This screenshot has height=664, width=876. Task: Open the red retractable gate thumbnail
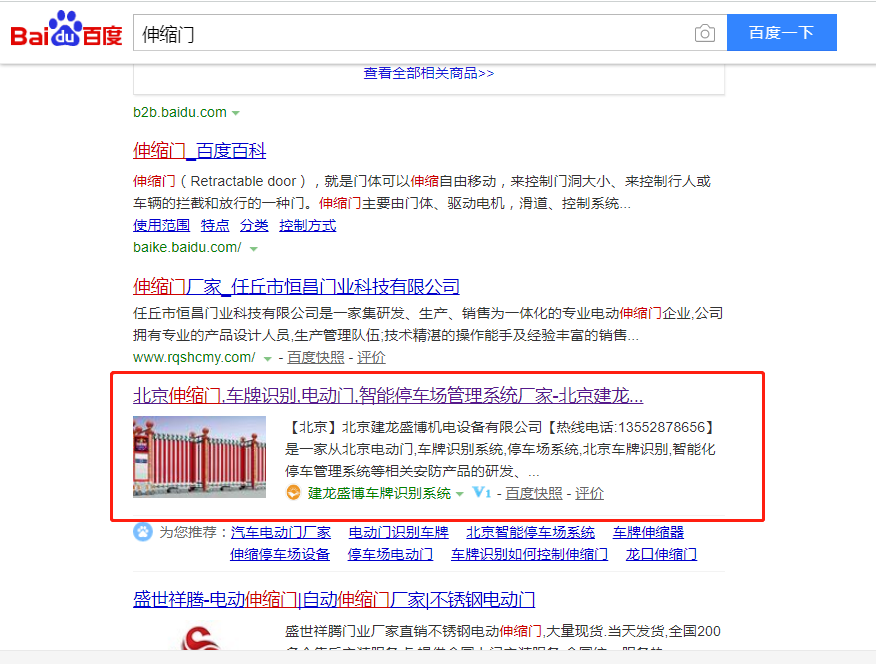pyautogui.click(x=200, y=456)
